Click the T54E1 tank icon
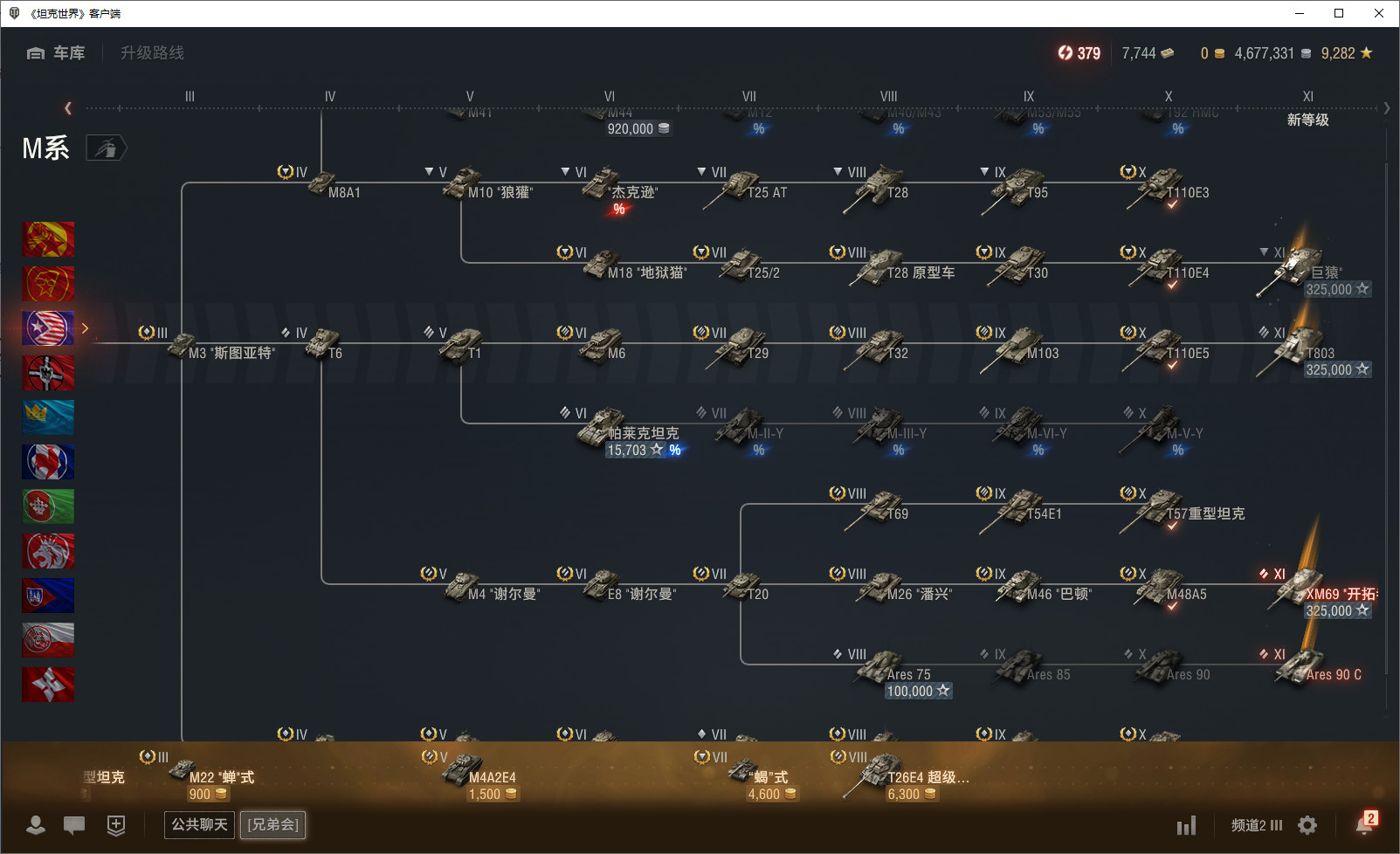The height and width of the screenshot is (854, 1400). click(x=1011, y=513)
